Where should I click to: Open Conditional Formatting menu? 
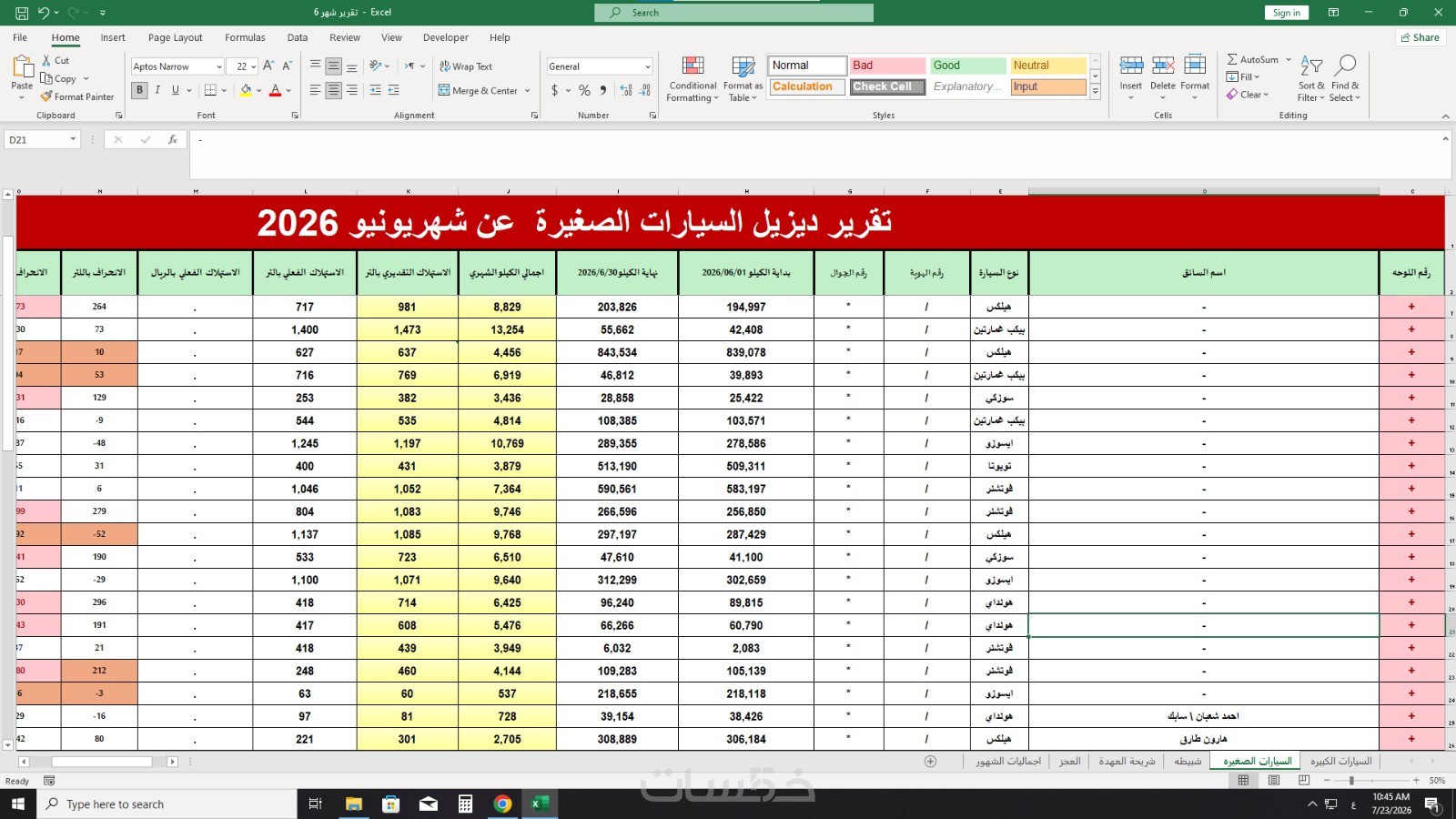point(693,79)
